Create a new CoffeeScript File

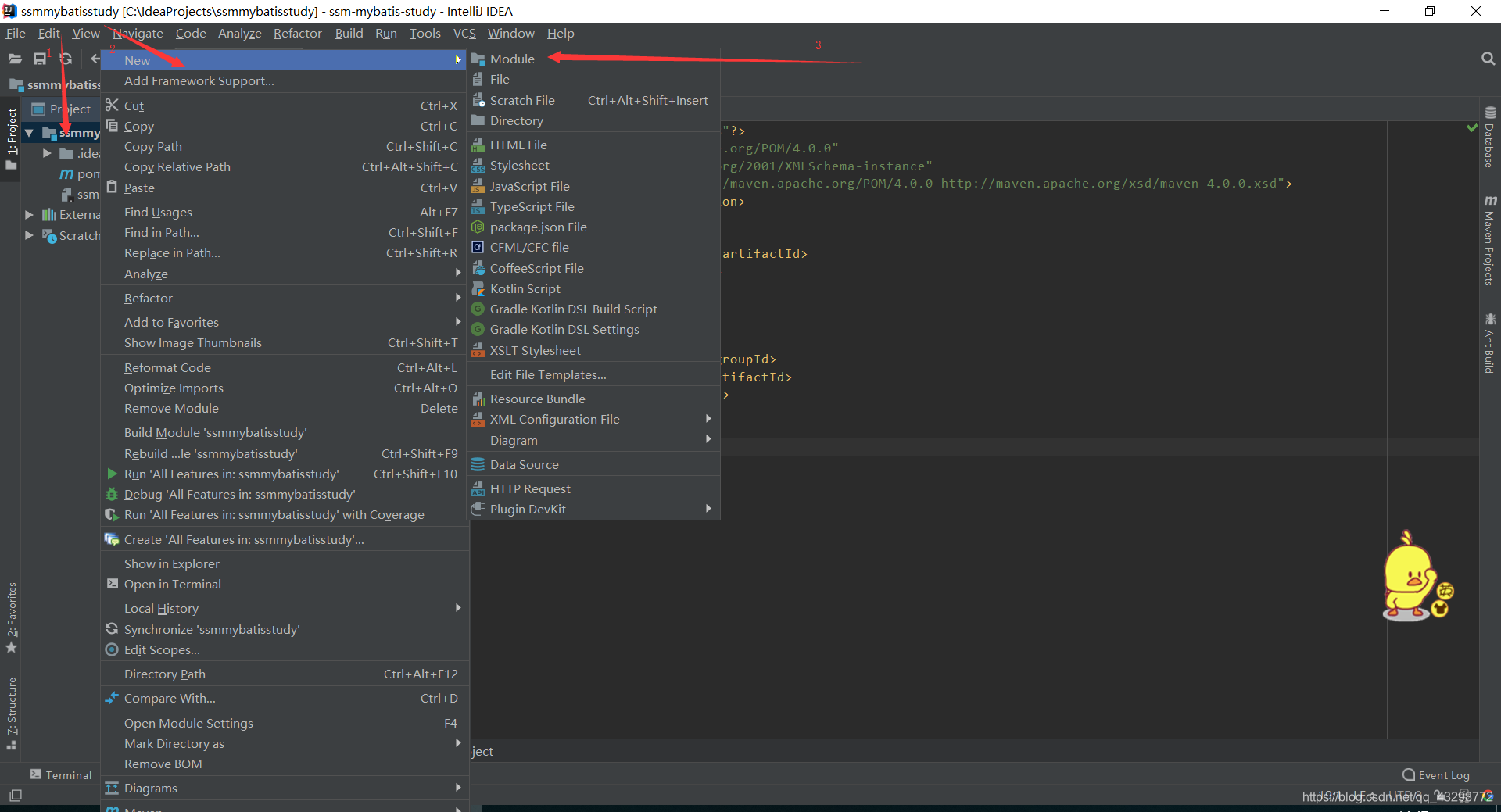593,268
